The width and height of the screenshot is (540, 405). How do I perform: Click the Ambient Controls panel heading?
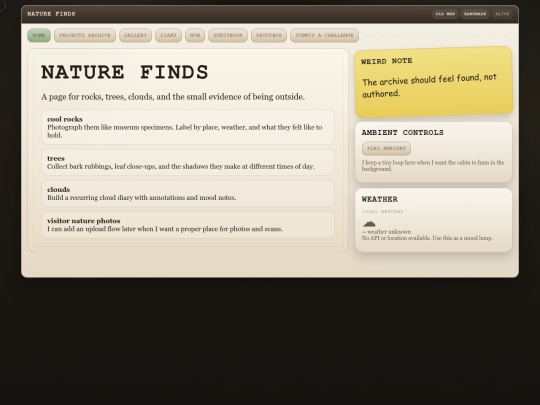click(x=403, y=133)
